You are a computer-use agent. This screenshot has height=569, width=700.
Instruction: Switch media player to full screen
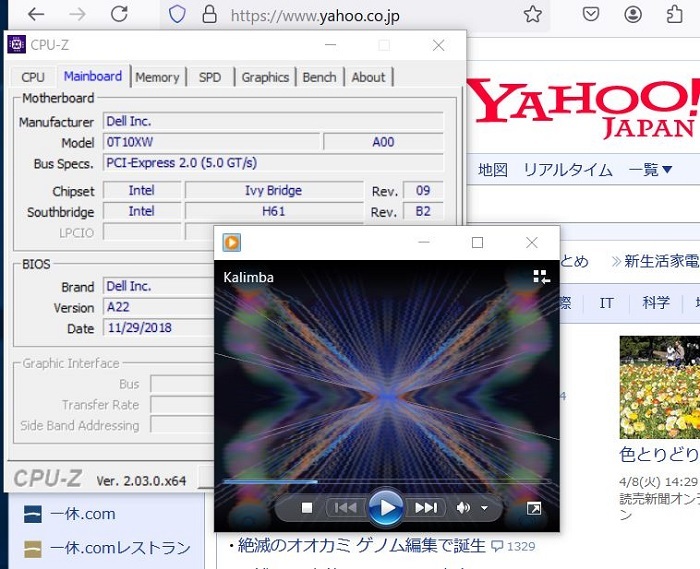pos(534,508)
